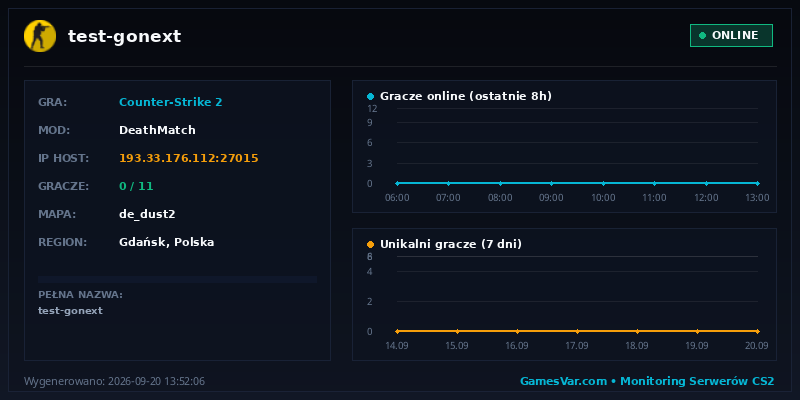Click the 10:00 data point on players chart
800x400 pixels.
pyautogui.click(x=603, y=183)
